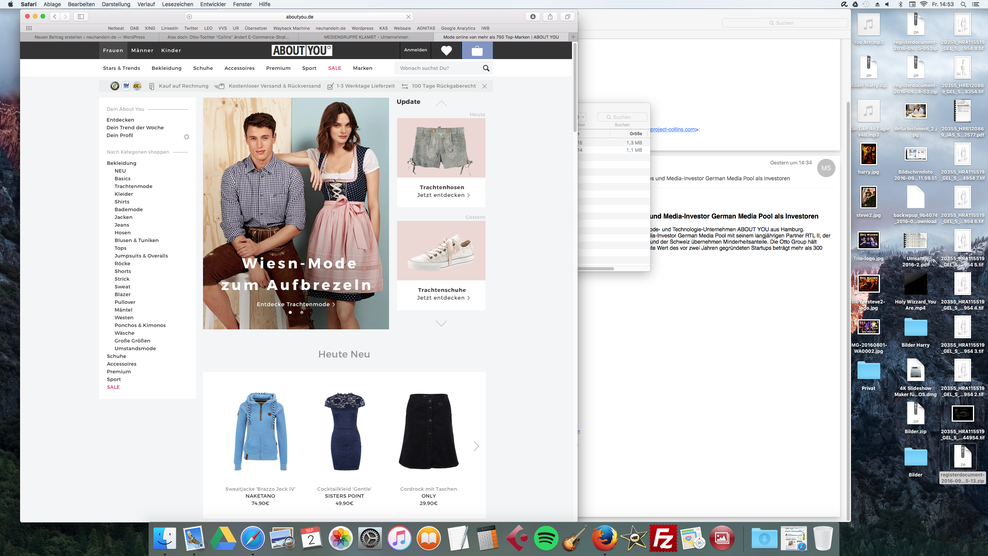
Task: Launch Google Drive from the dock
Action: point(223,538)
